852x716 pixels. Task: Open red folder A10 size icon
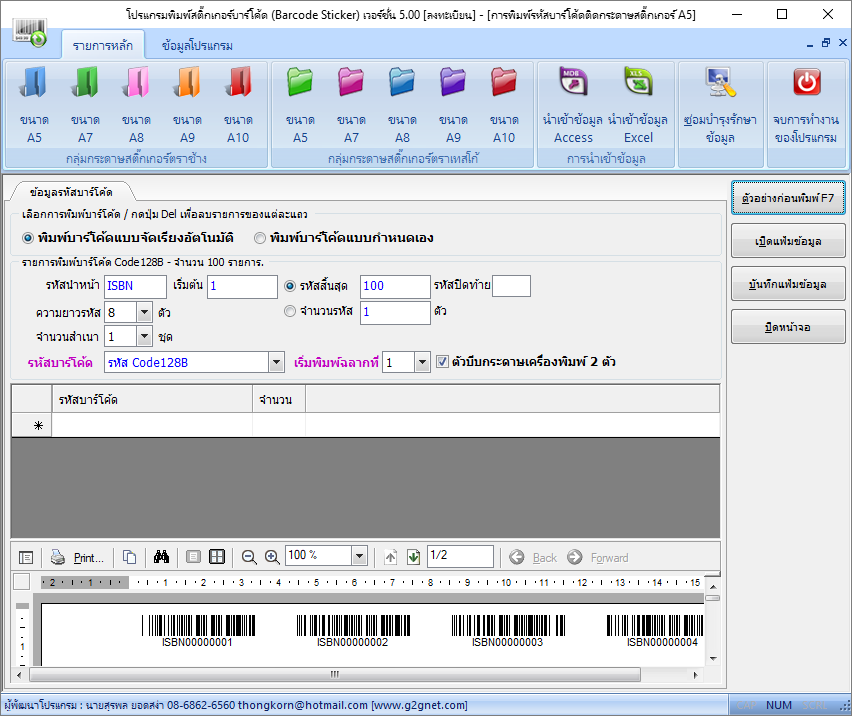pos(504,104)
